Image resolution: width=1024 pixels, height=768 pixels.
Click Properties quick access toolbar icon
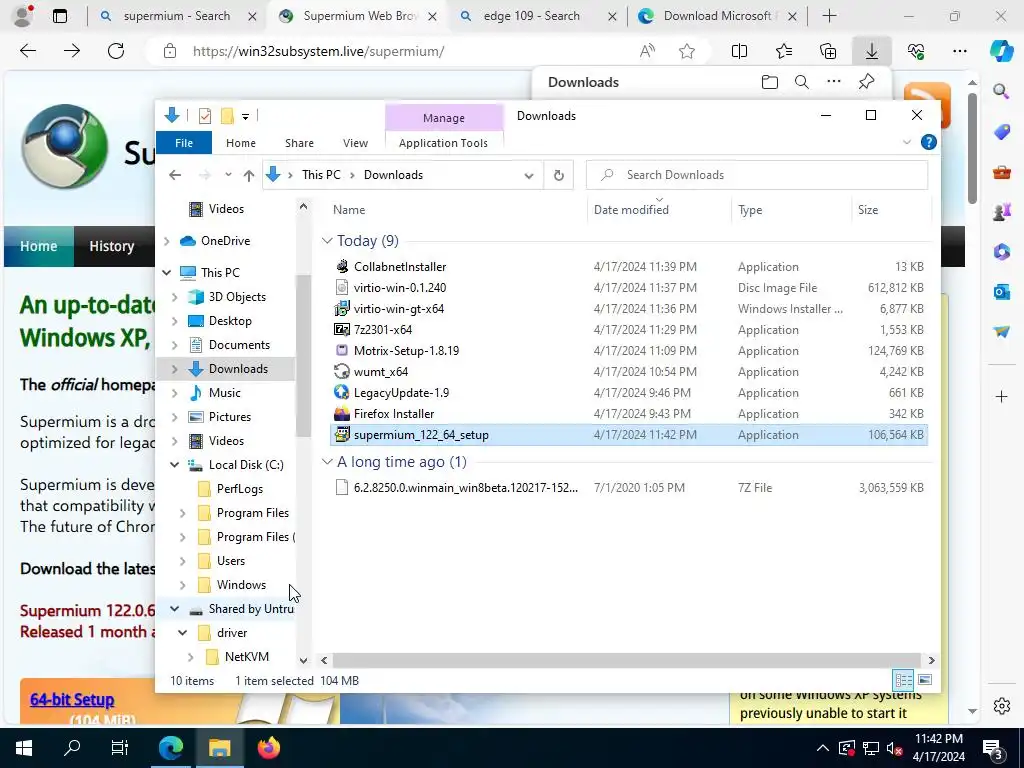point(204,116)
